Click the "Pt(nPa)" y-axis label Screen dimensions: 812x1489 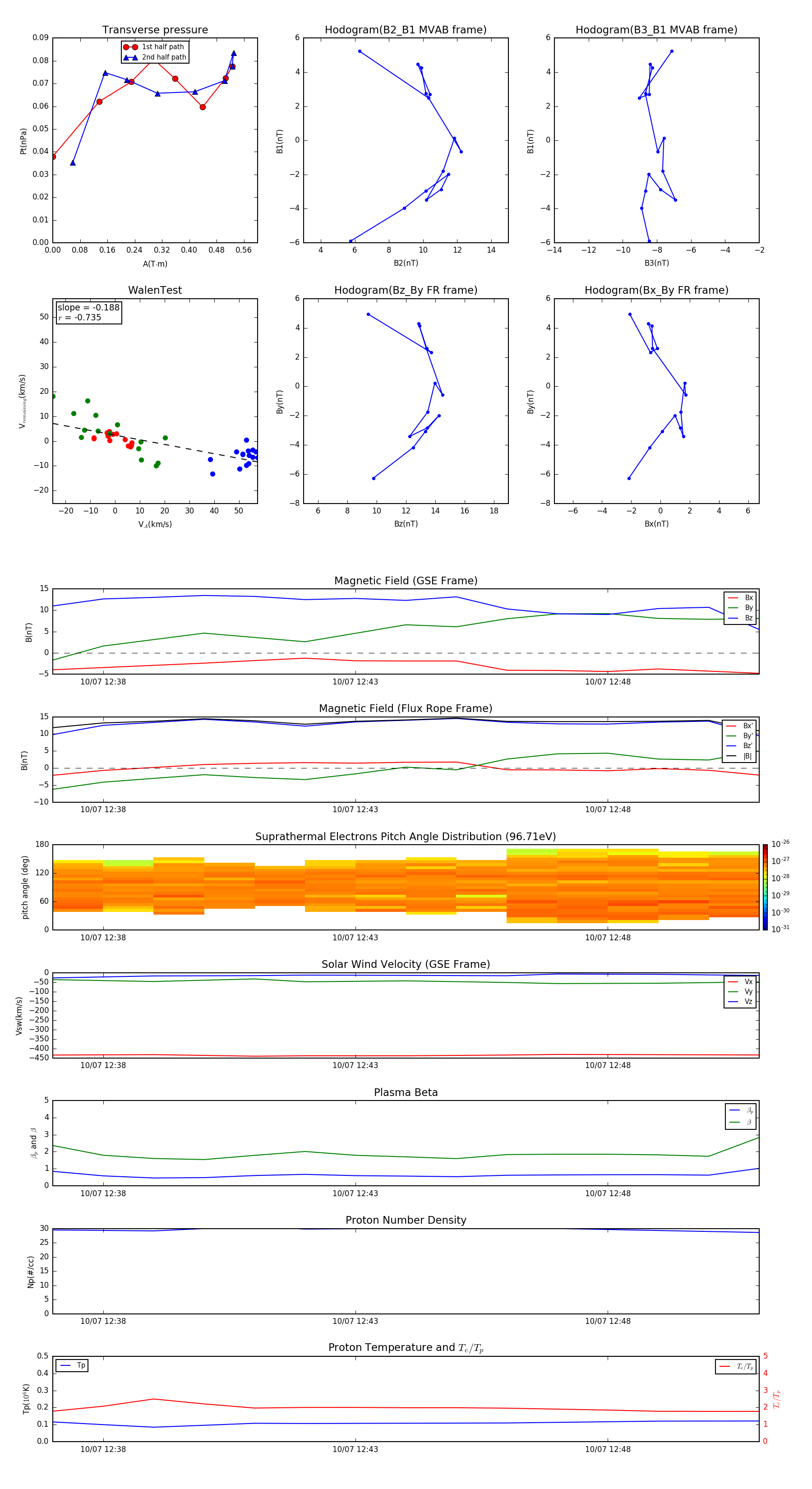tap(24, 141)
